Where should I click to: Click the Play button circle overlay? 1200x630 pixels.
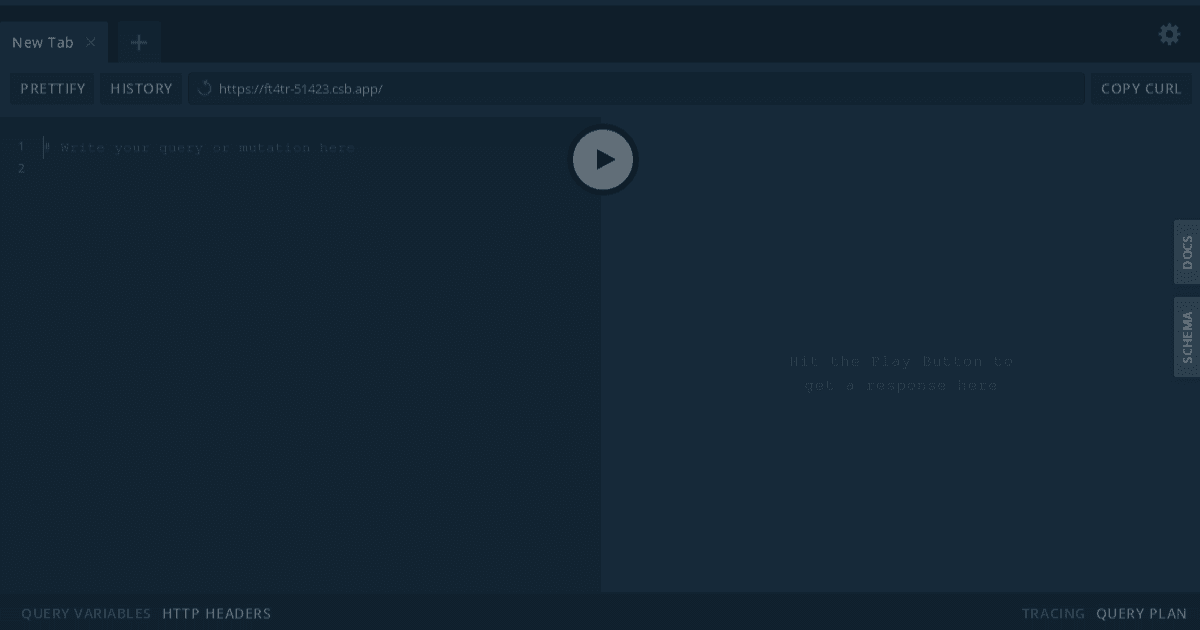tap(602, 159)
